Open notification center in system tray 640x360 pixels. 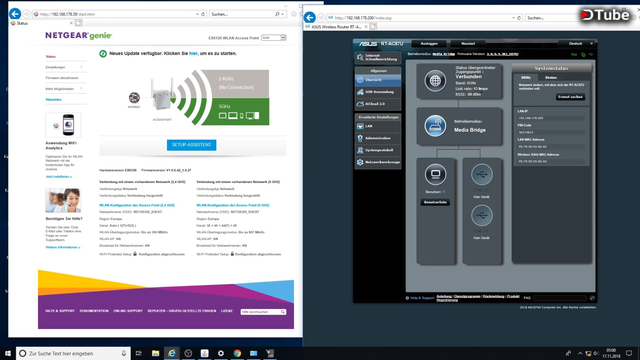[x=629, y=353]
